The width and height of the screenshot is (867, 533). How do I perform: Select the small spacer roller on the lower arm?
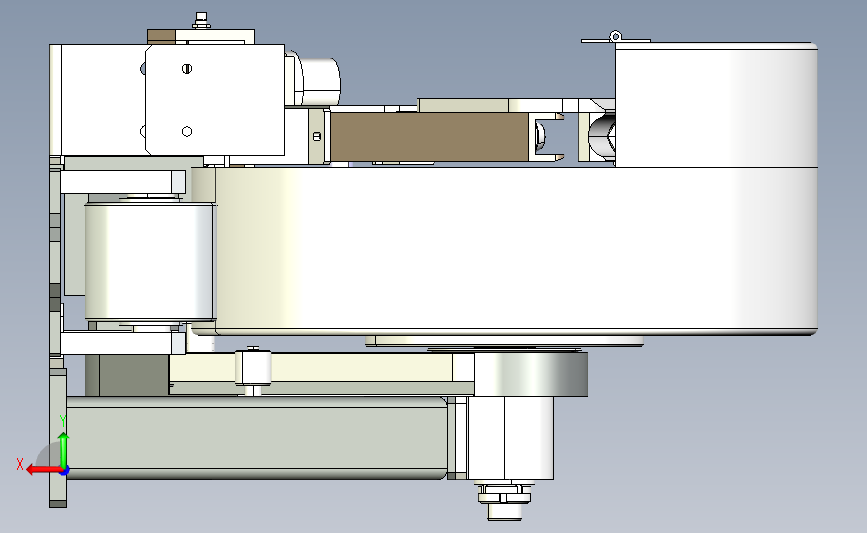point(253,368)
